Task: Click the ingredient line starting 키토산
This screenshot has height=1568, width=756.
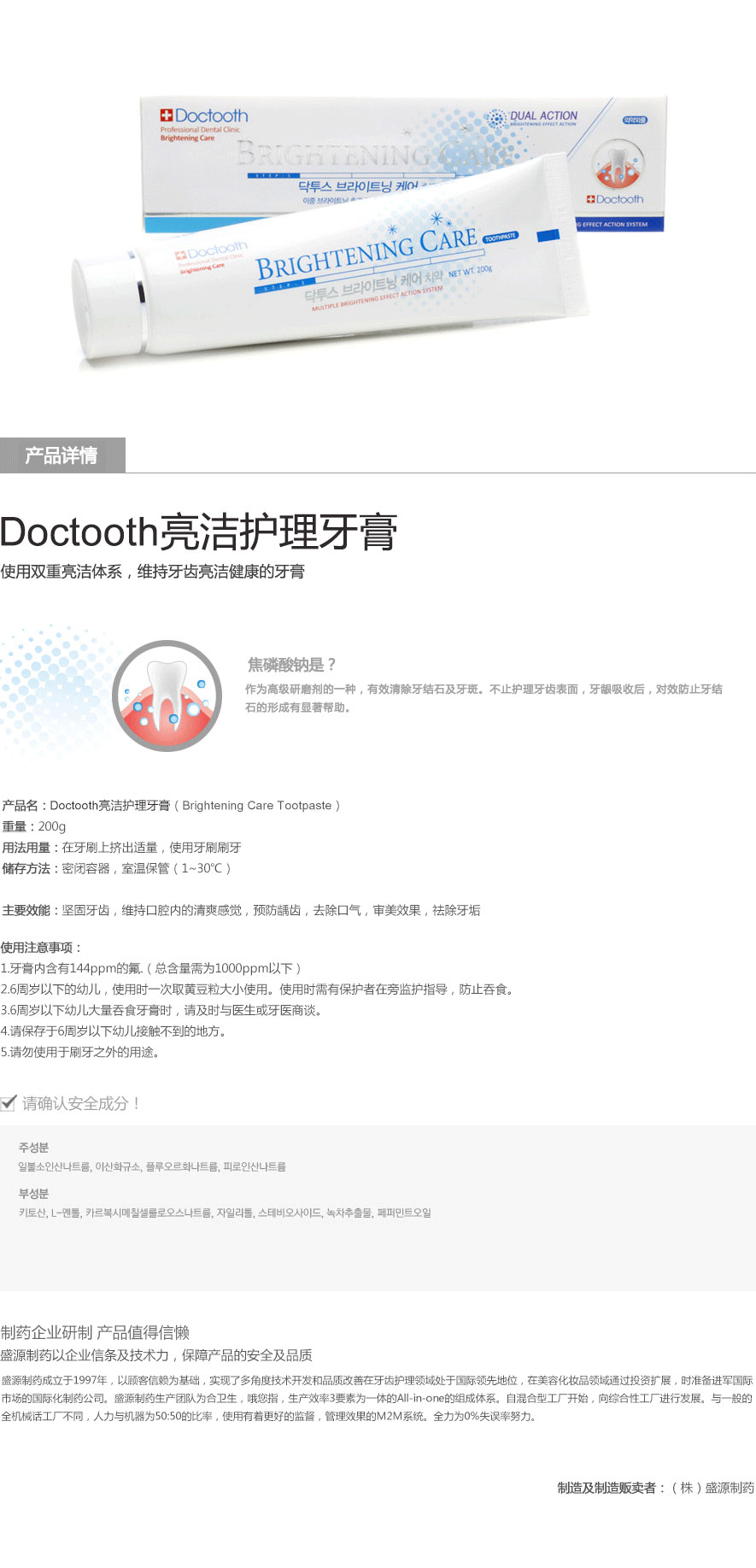Action: 225,1213
